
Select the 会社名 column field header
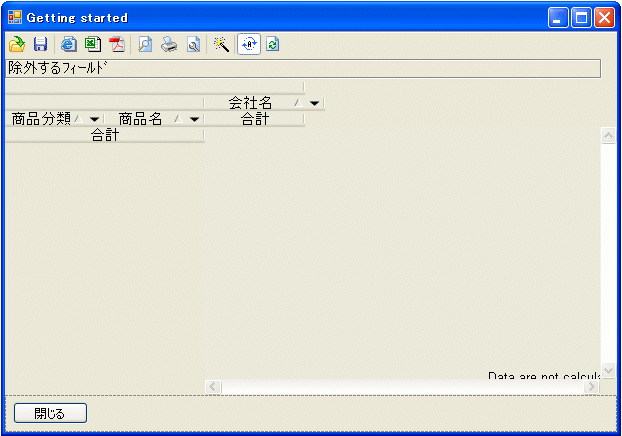(264, 103)
